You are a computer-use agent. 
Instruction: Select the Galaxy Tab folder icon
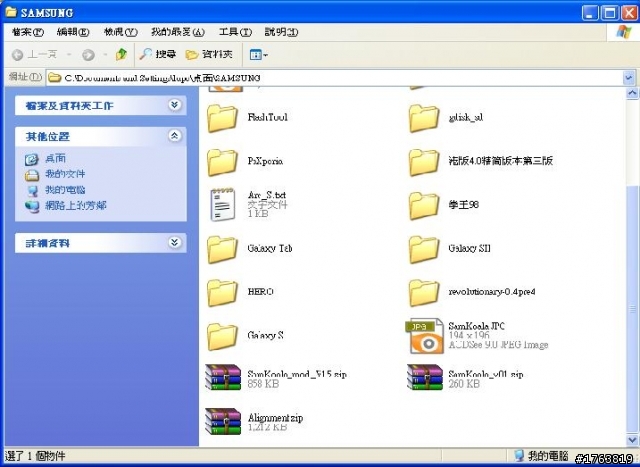(x=222, y=249)
